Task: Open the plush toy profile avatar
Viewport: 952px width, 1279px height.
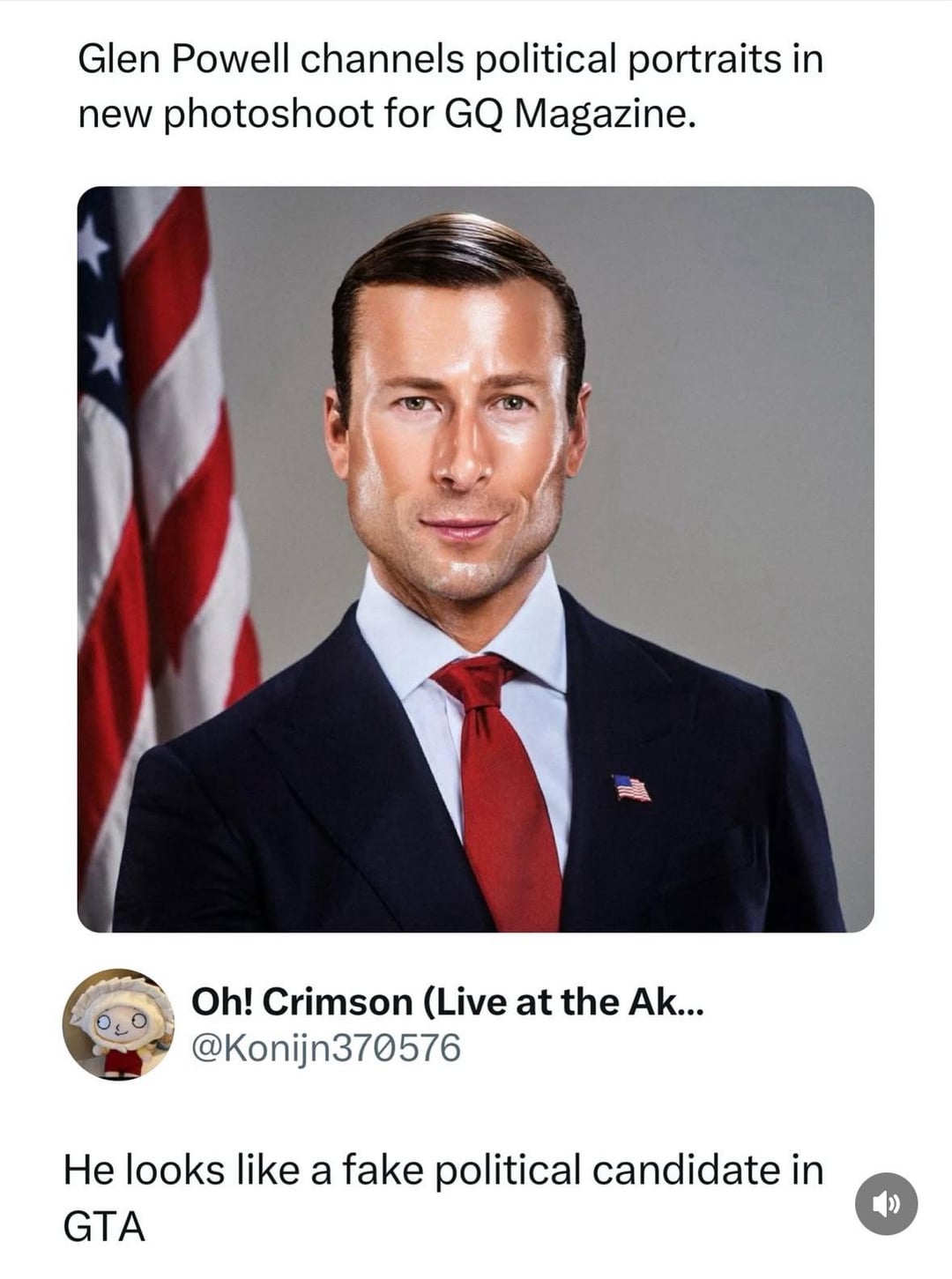Action: pos(118,1025)
